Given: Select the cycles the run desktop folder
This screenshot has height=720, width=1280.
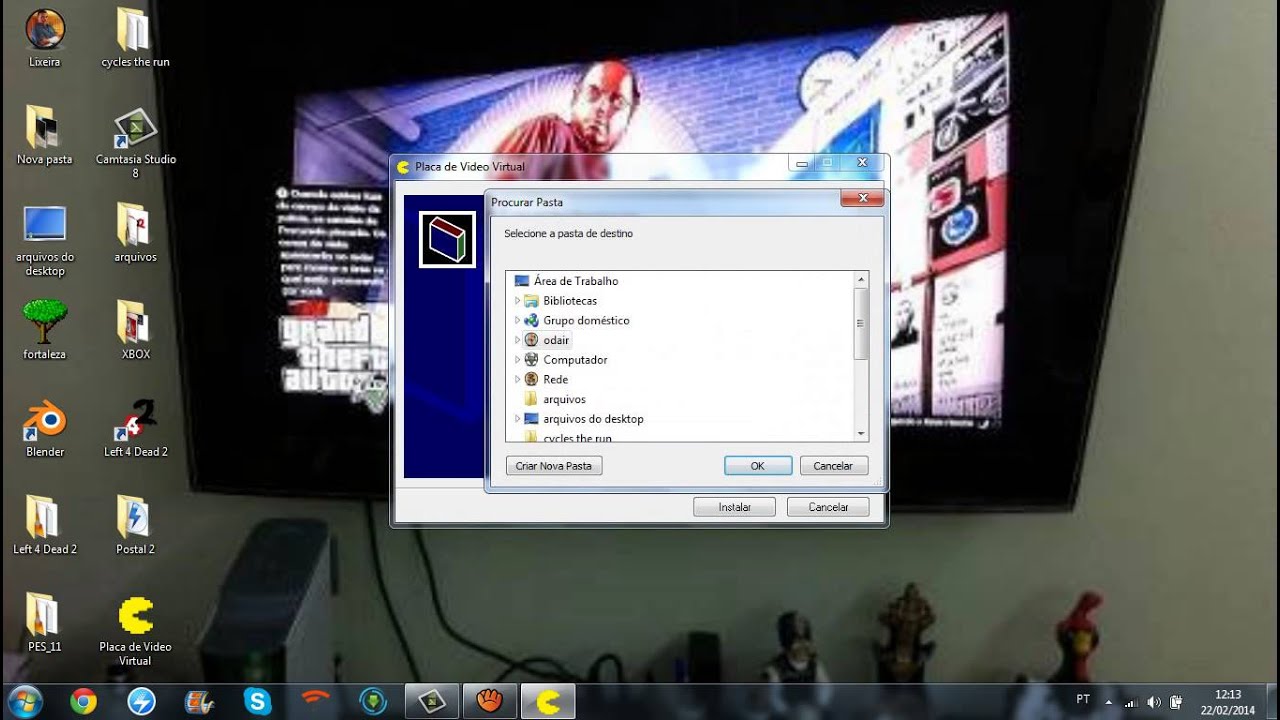Looking at the screenshot, I should pos(135,38).
